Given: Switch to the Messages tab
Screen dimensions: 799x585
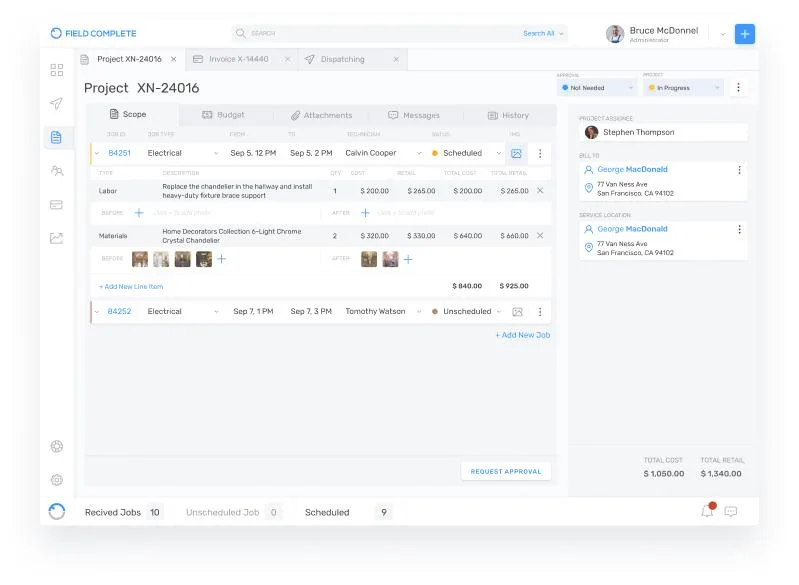Looking at the screenshot, I should pos(414,116).
